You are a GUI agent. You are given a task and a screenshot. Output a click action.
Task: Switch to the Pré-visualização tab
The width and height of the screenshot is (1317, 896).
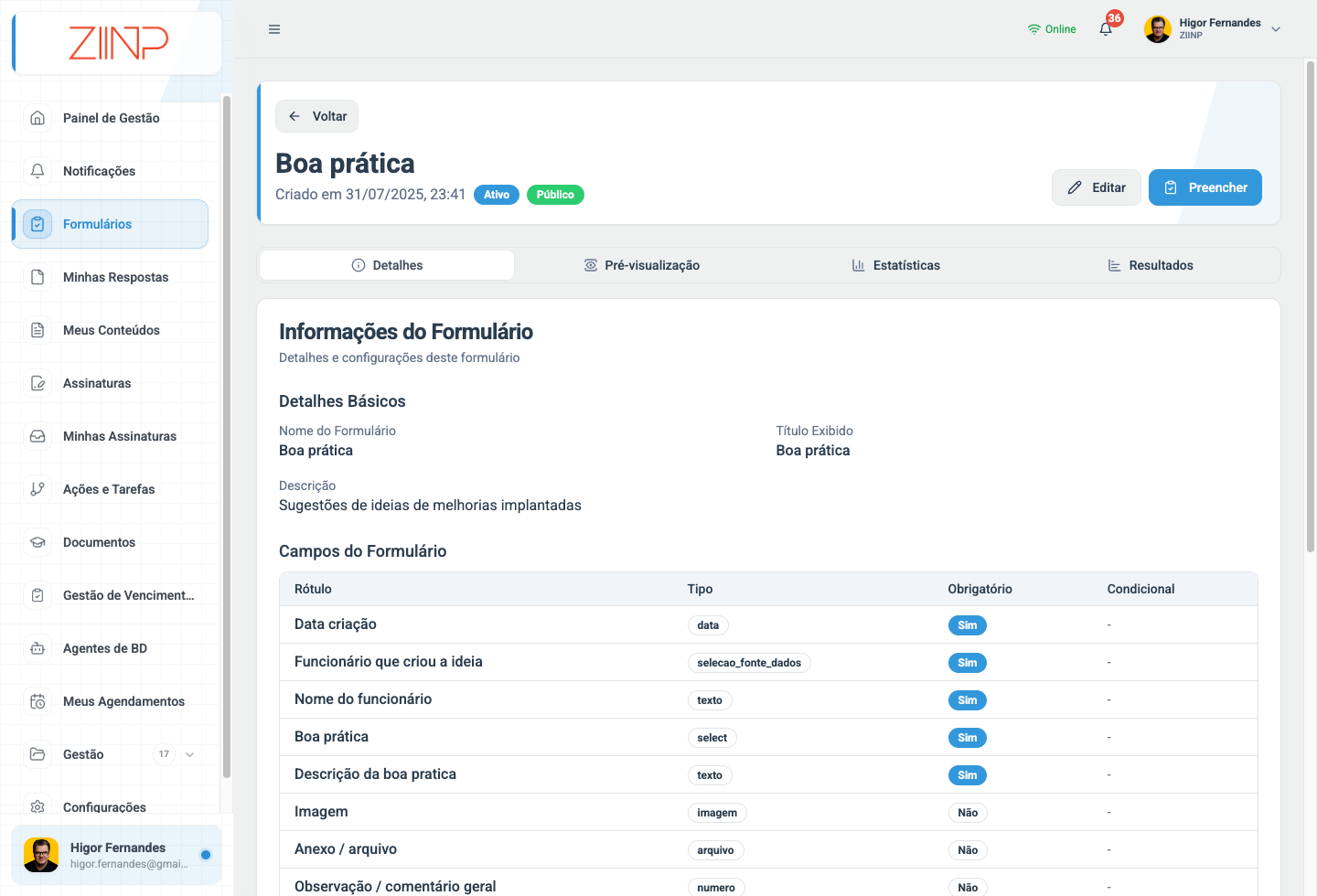point(641,265)
